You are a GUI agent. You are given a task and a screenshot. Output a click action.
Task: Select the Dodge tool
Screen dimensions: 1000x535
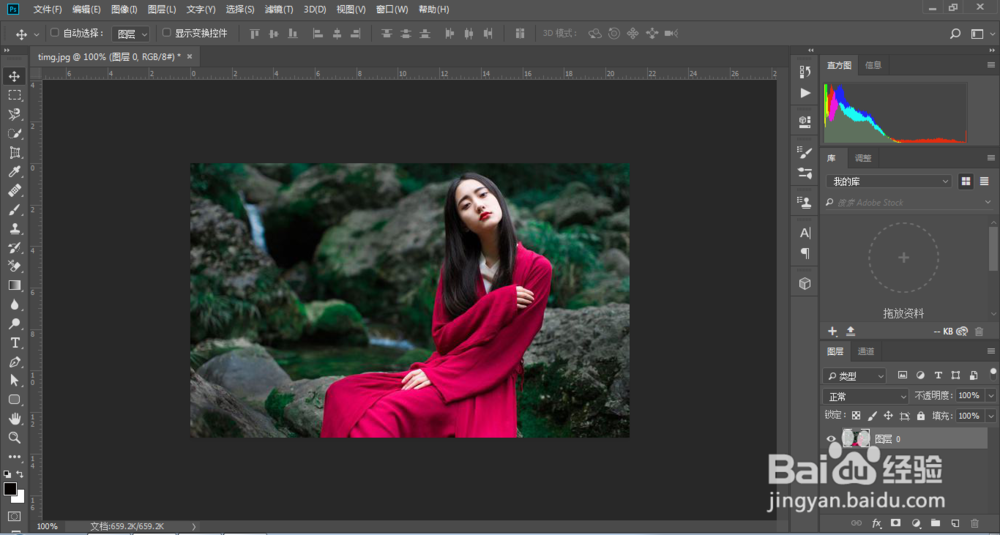15,324
